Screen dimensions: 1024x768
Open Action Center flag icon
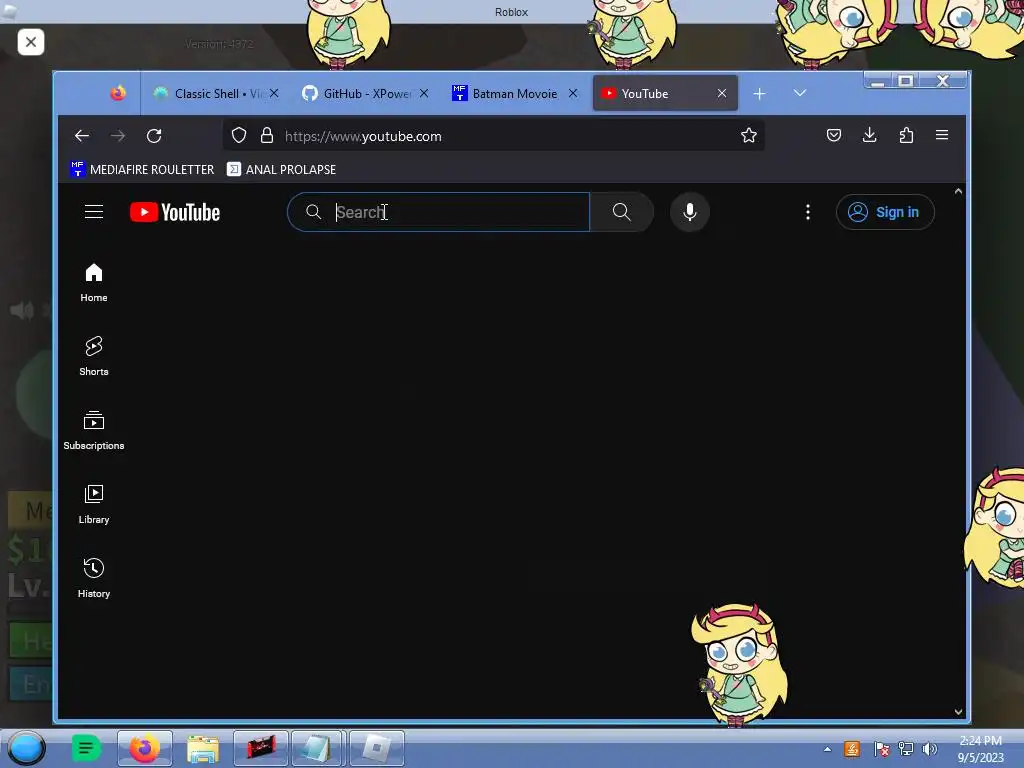point(881,749)
